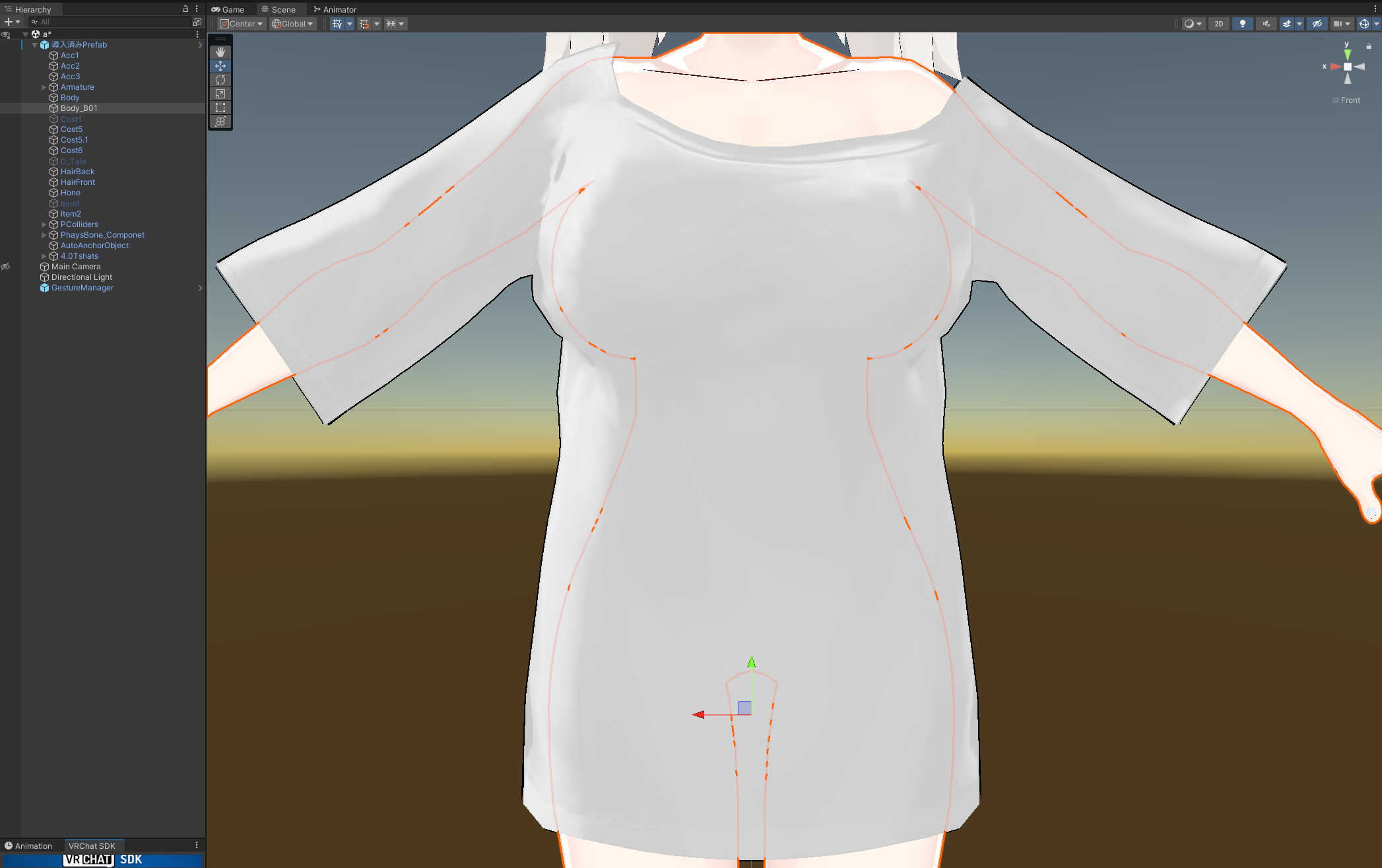Open the Global handle rotation dropdown
Screen dimensions: 1382x868
coord(292,24)
